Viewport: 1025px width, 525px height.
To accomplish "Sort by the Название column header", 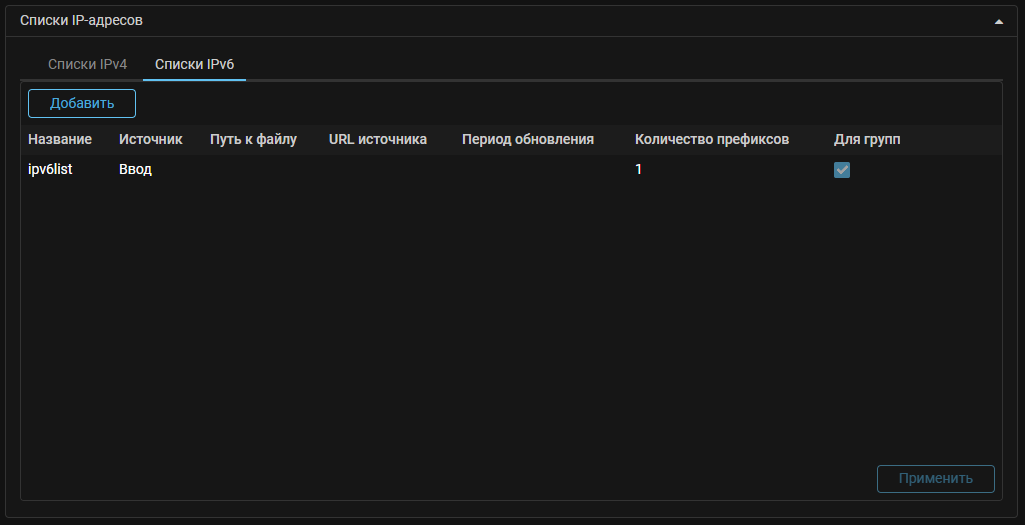I will (60, 139).
